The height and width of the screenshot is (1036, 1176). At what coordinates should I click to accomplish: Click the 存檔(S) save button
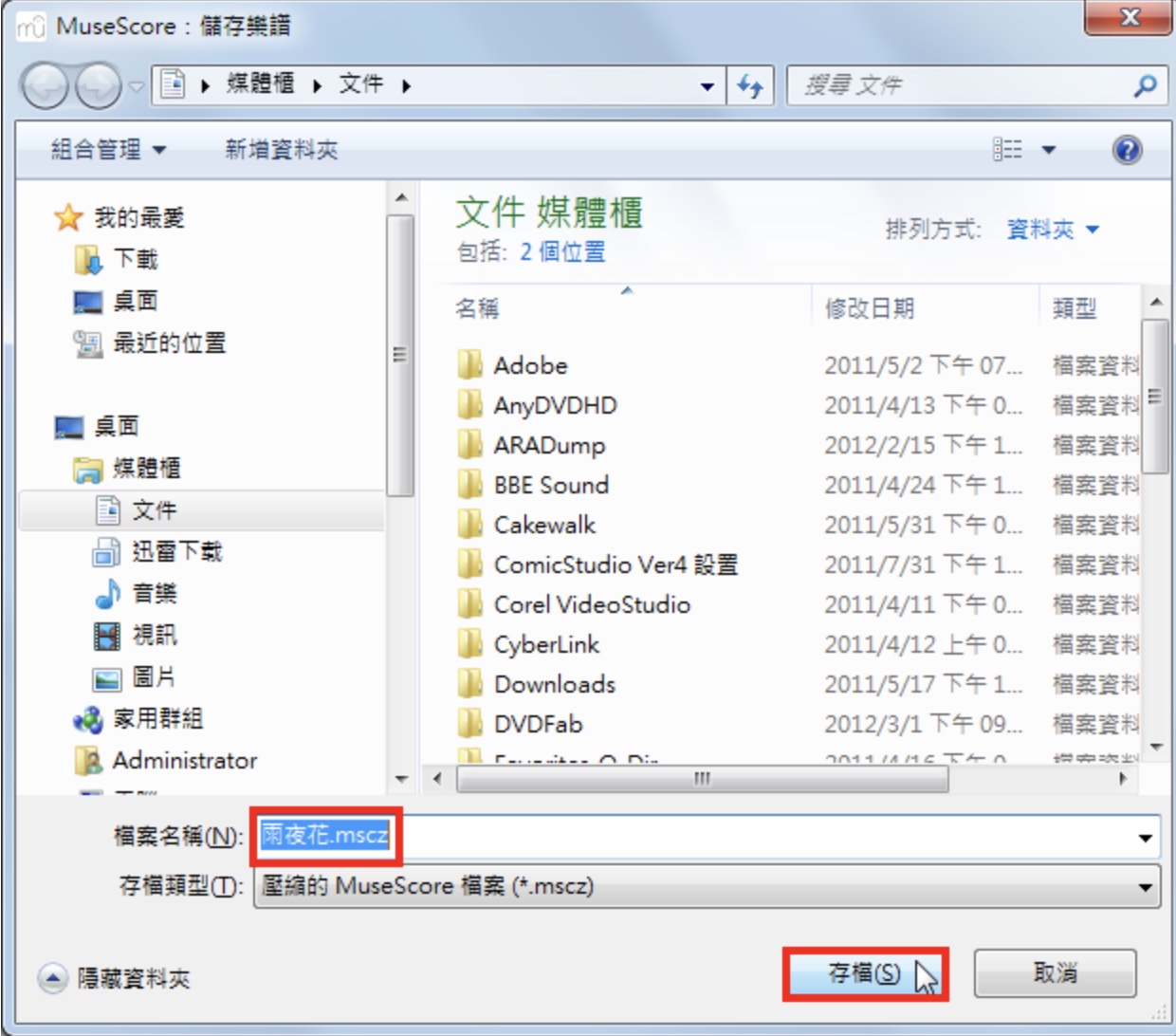pyautogui.click(x=865, y=973)
